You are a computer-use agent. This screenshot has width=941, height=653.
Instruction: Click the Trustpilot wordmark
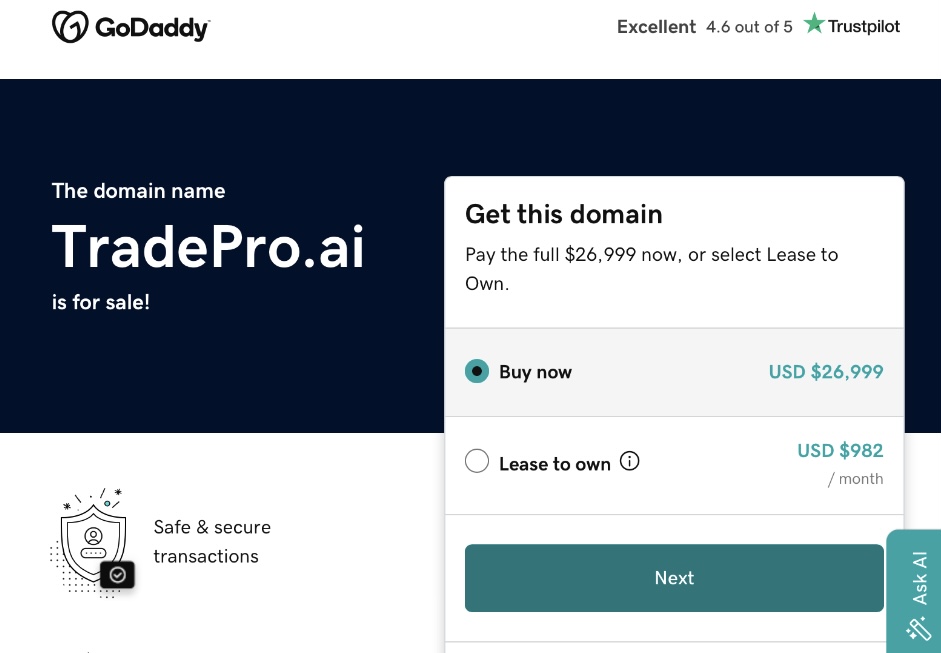click(x=864, y=27)
